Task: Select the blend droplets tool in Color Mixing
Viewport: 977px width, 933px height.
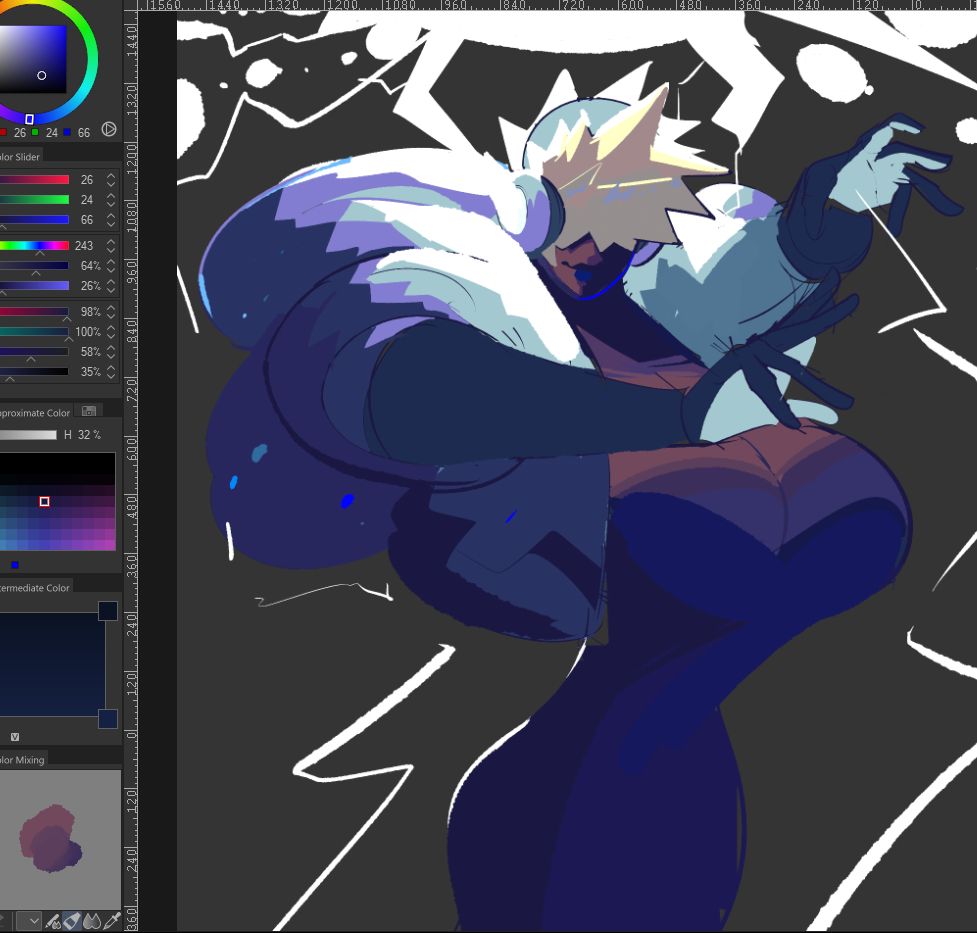Action: [x=92, y=921]
